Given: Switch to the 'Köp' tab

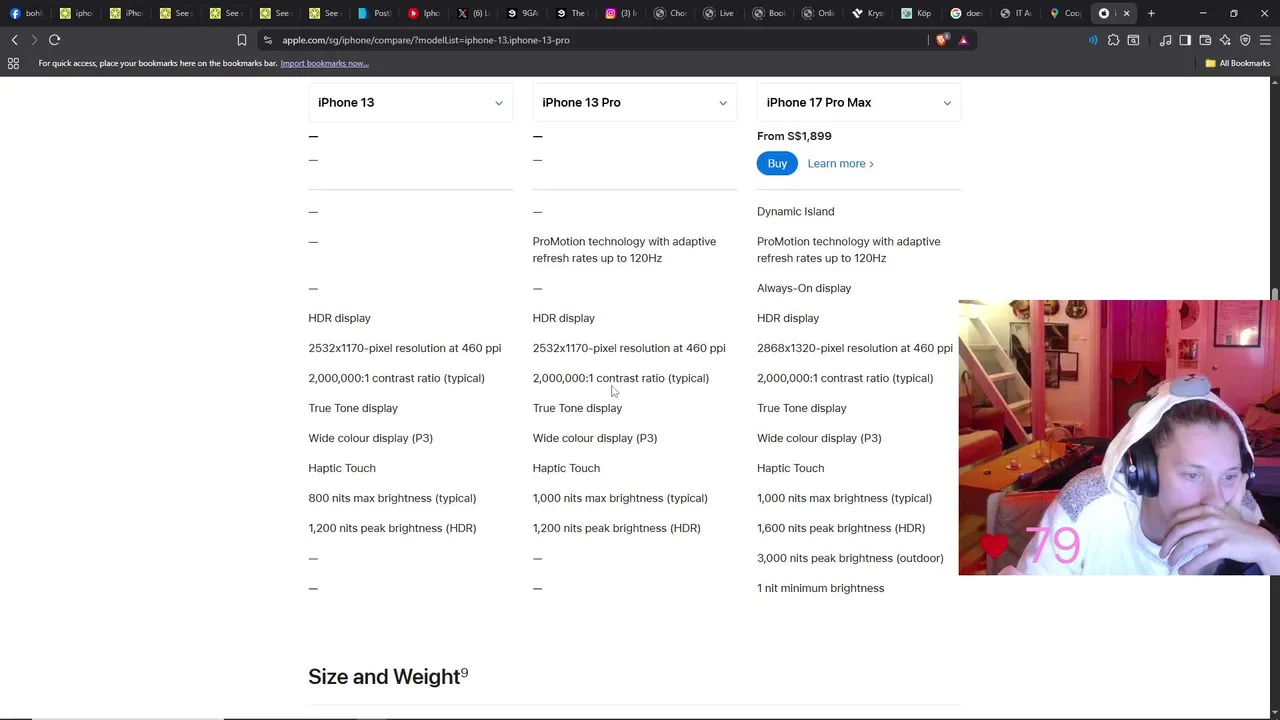Looking at the screenshot, I should (917, 13).
